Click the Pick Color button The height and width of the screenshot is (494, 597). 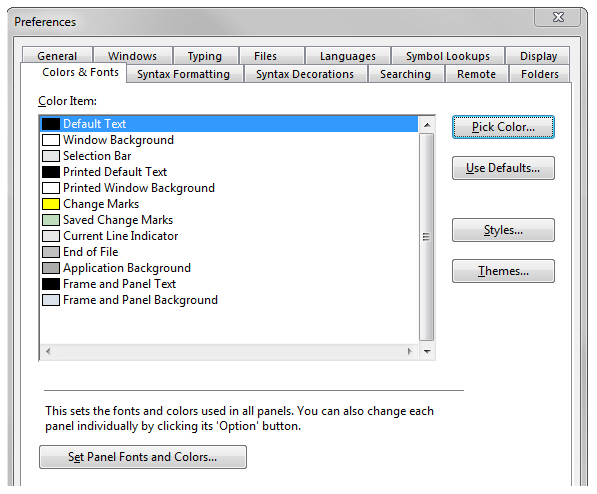(x=503, y=127)
